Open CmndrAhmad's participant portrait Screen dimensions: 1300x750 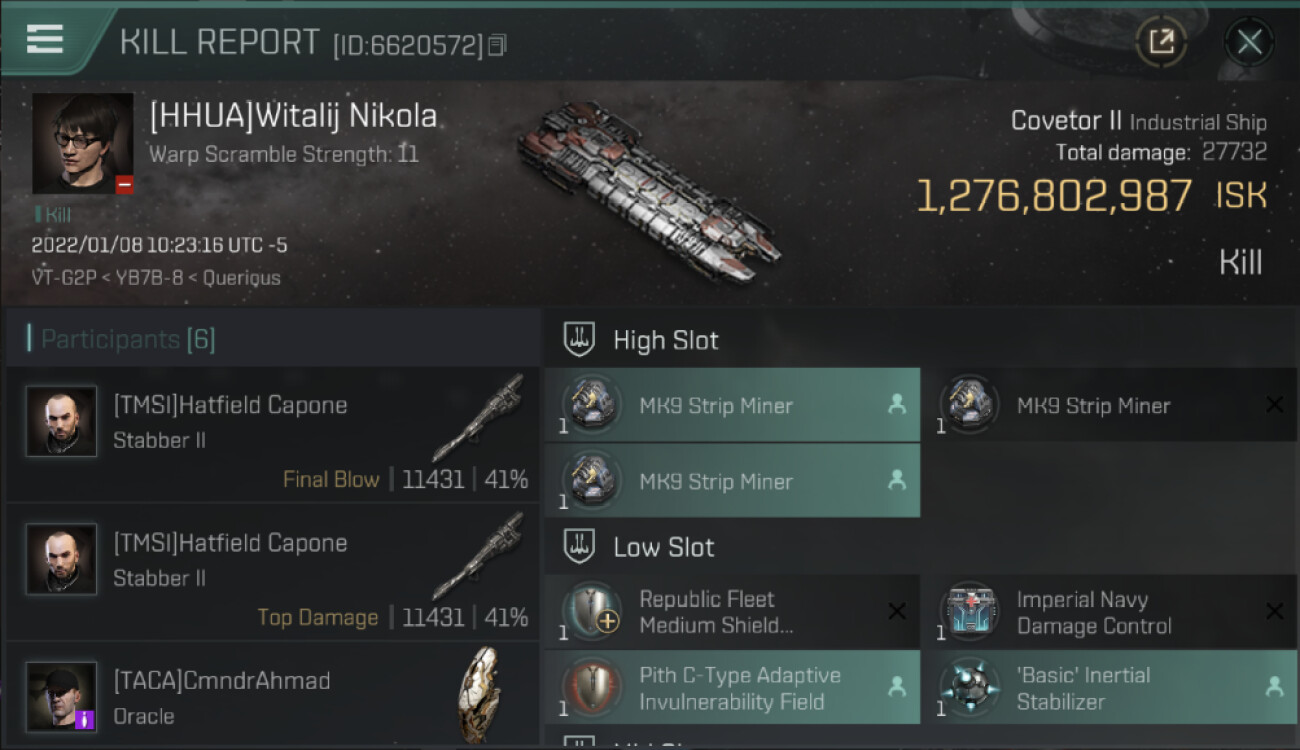tap(62, 695)
